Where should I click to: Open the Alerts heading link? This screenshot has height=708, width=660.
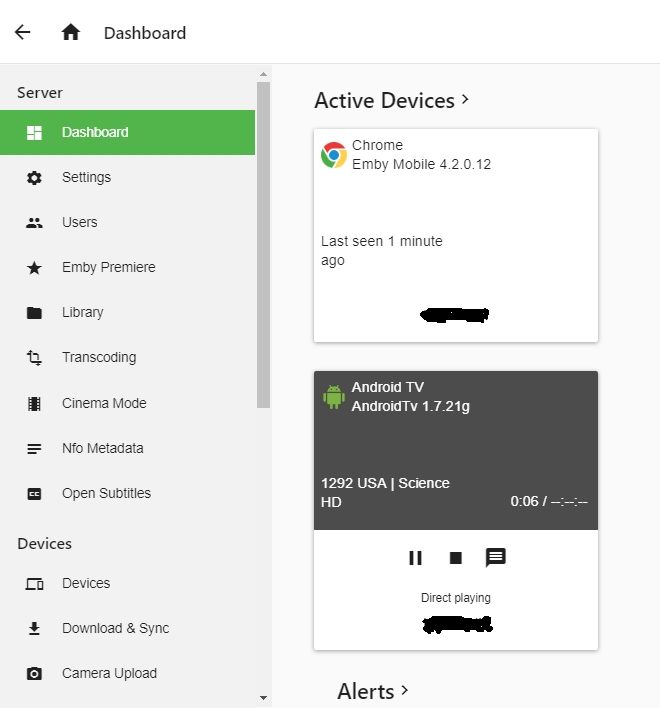(366, 691)
